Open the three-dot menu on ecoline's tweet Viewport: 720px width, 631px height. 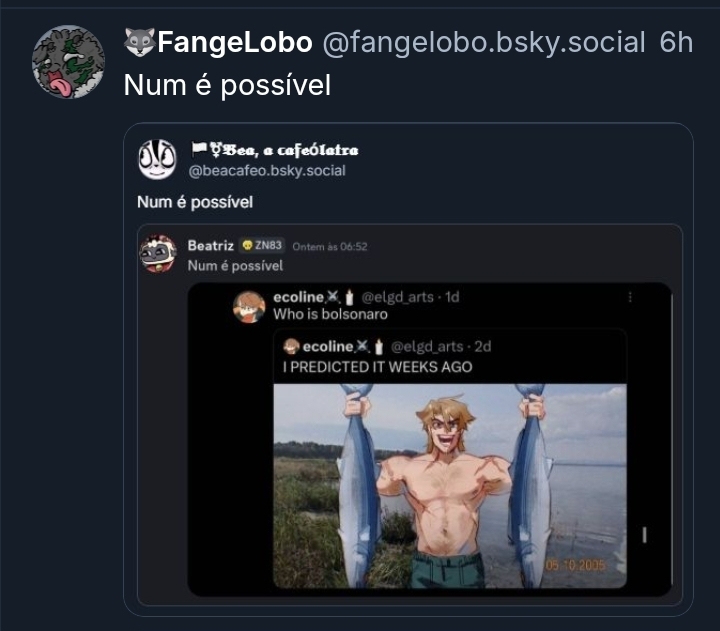tap(629, 297)
